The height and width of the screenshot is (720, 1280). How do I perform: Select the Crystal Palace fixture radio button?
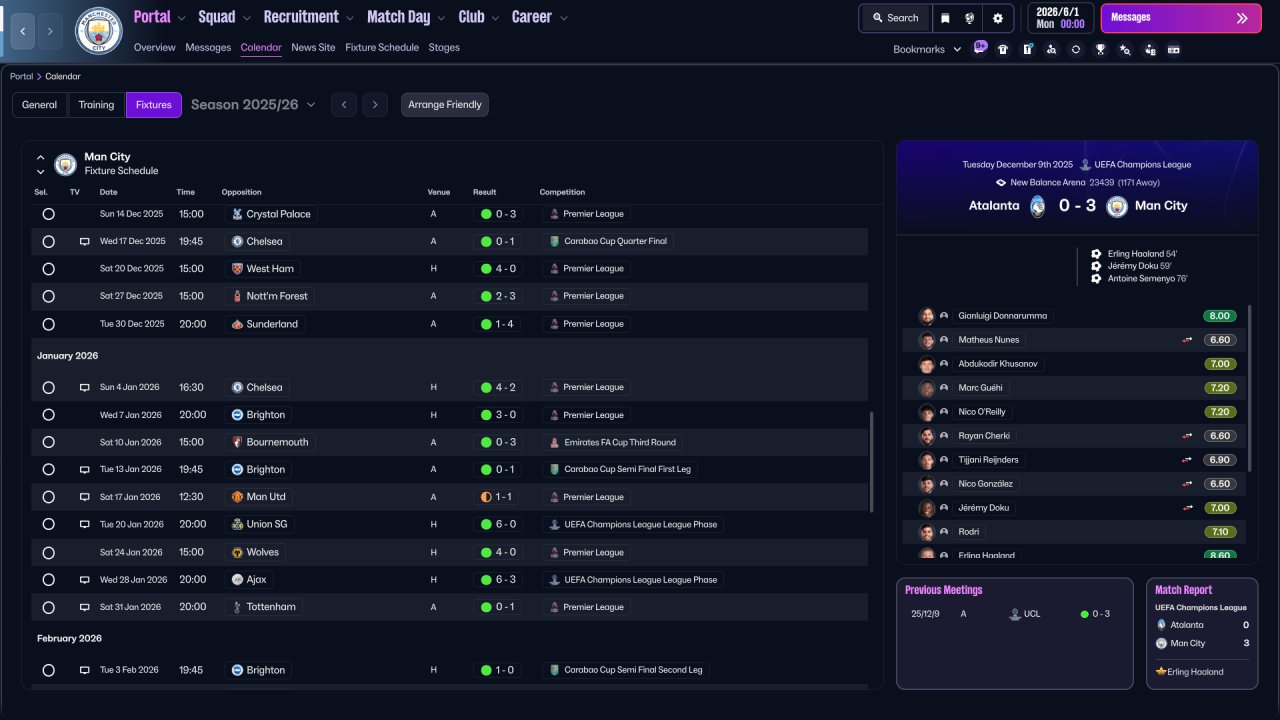click(48, 214)
